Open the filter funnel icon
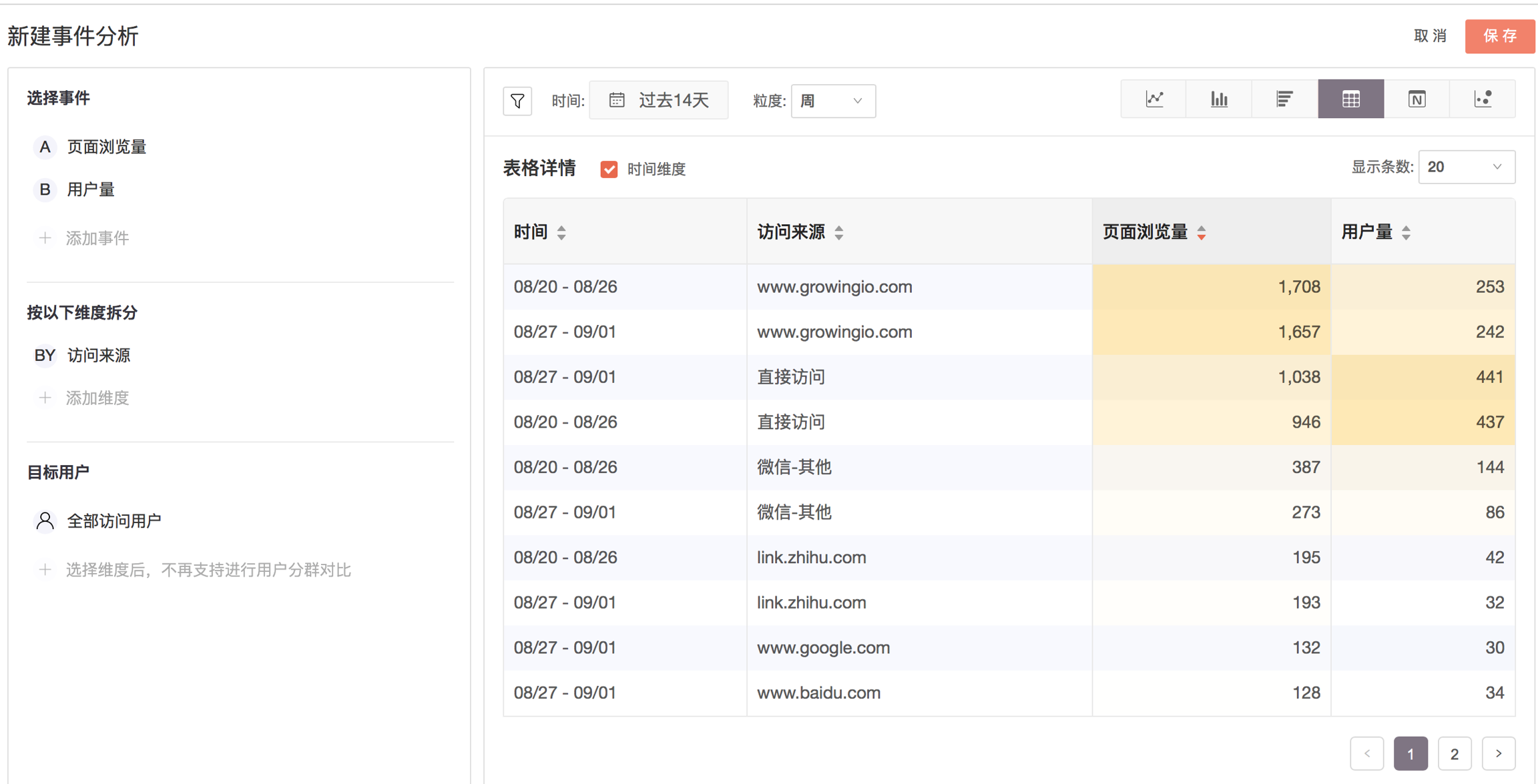1538x784 pixels. pos(517,101)
